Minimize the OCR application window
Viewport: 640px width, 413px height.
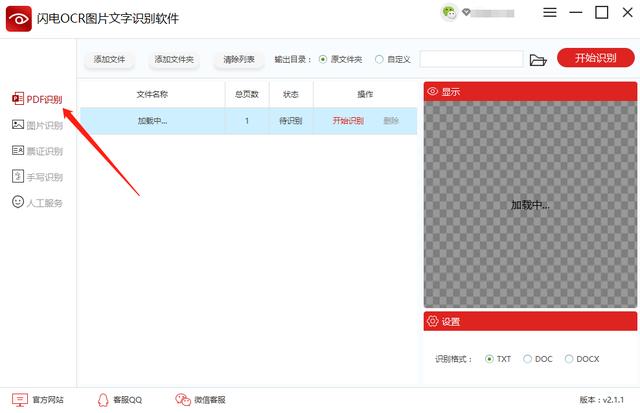[576, 12]
